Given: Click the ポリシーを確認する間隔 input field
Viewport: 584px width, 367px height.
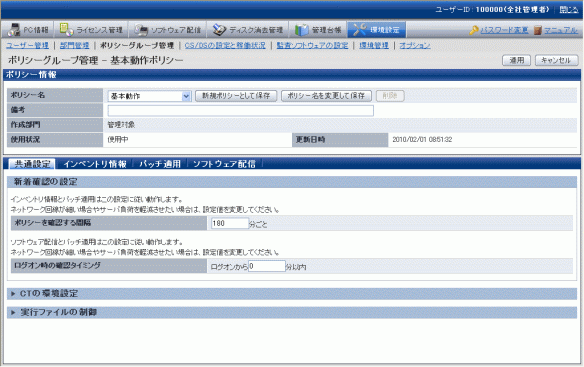Looking at the screenshot, I should (229, 223).
